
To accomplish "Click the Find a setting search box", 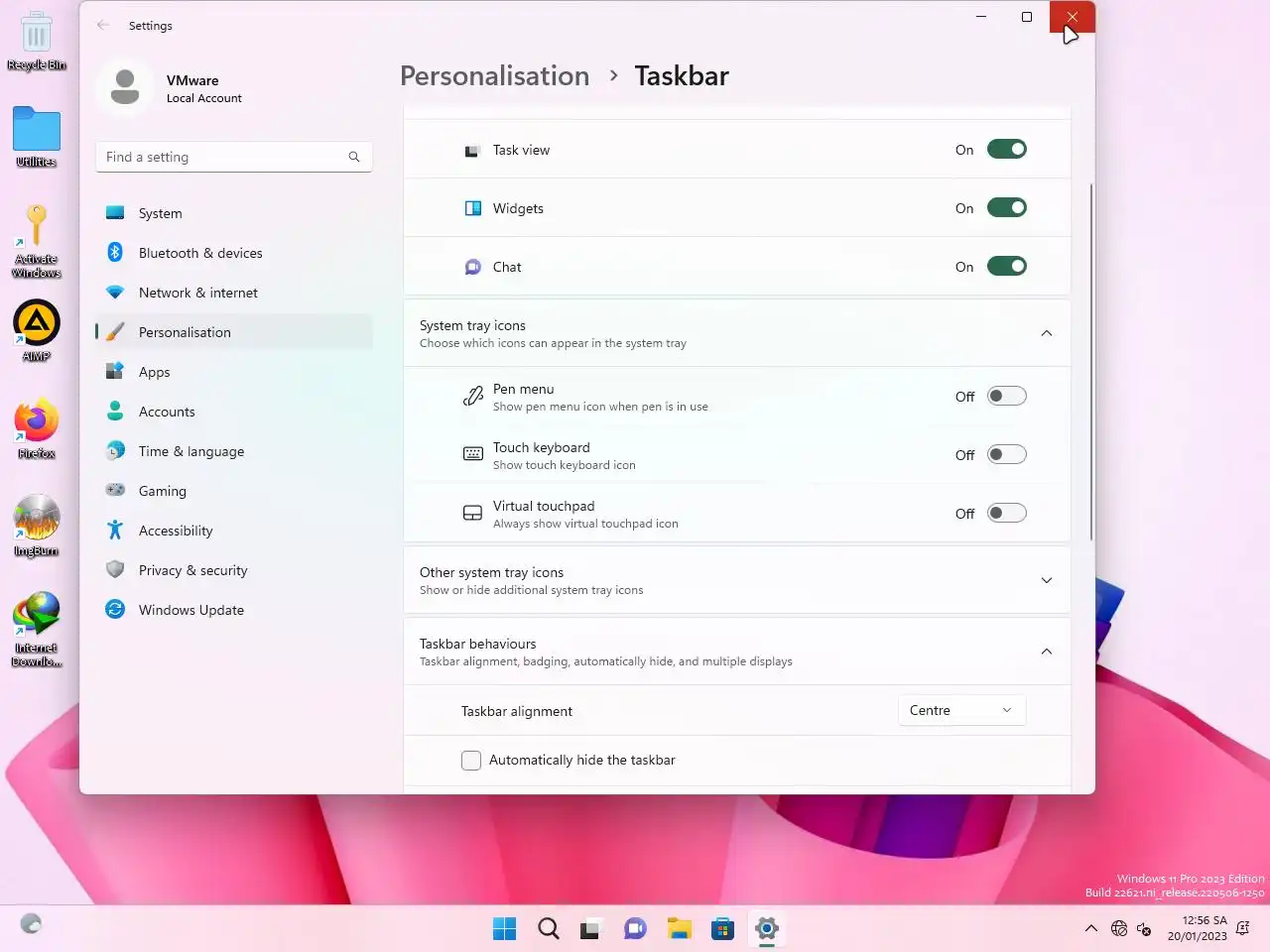I will click(x=234, y=157).
